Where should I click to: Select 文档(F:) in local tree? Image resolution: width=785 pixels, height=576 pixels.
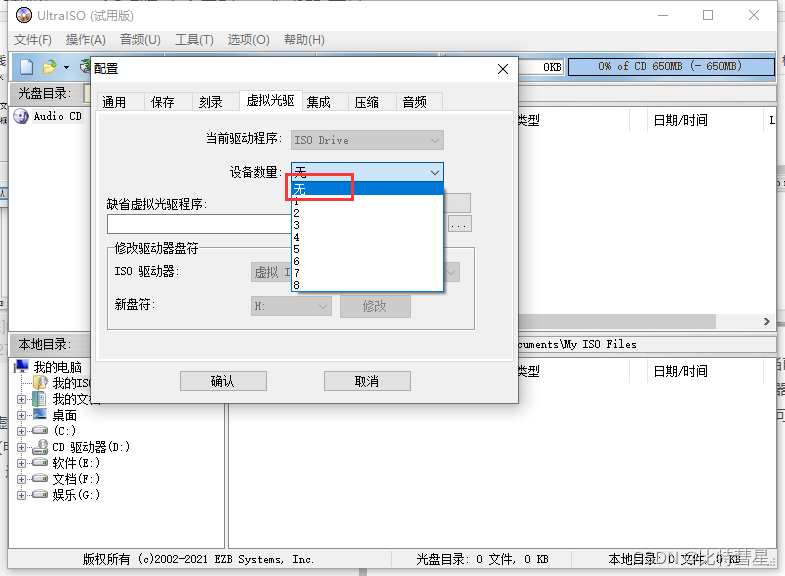click(76, 479)
